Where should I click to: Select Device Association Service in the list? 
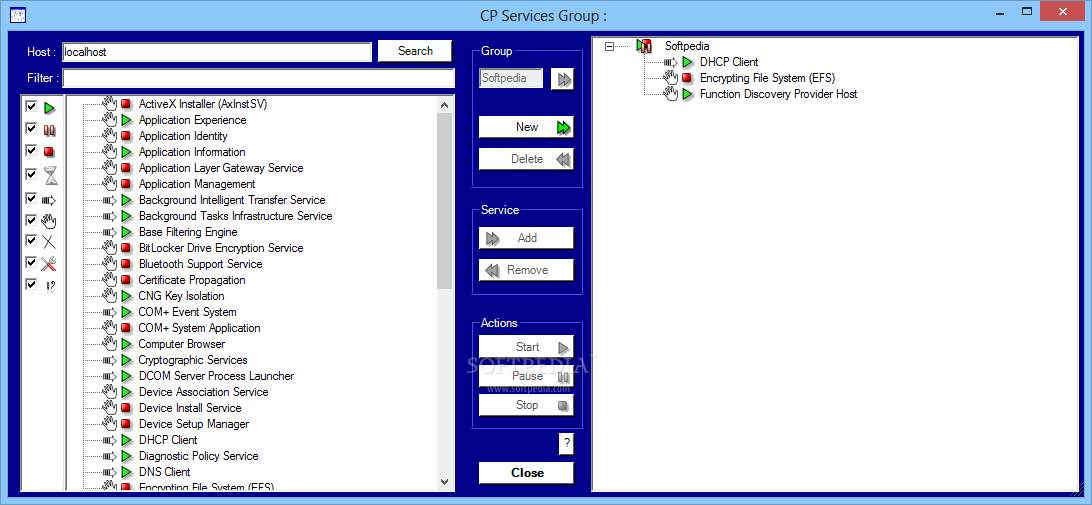[203, 392]
